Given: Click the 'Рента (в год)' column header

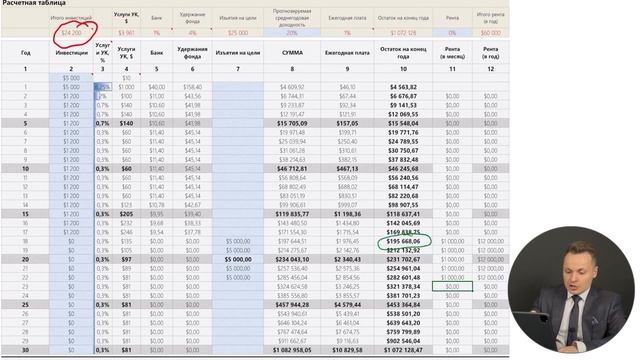Looking at the screenshot, I should (x=491, y=53).
